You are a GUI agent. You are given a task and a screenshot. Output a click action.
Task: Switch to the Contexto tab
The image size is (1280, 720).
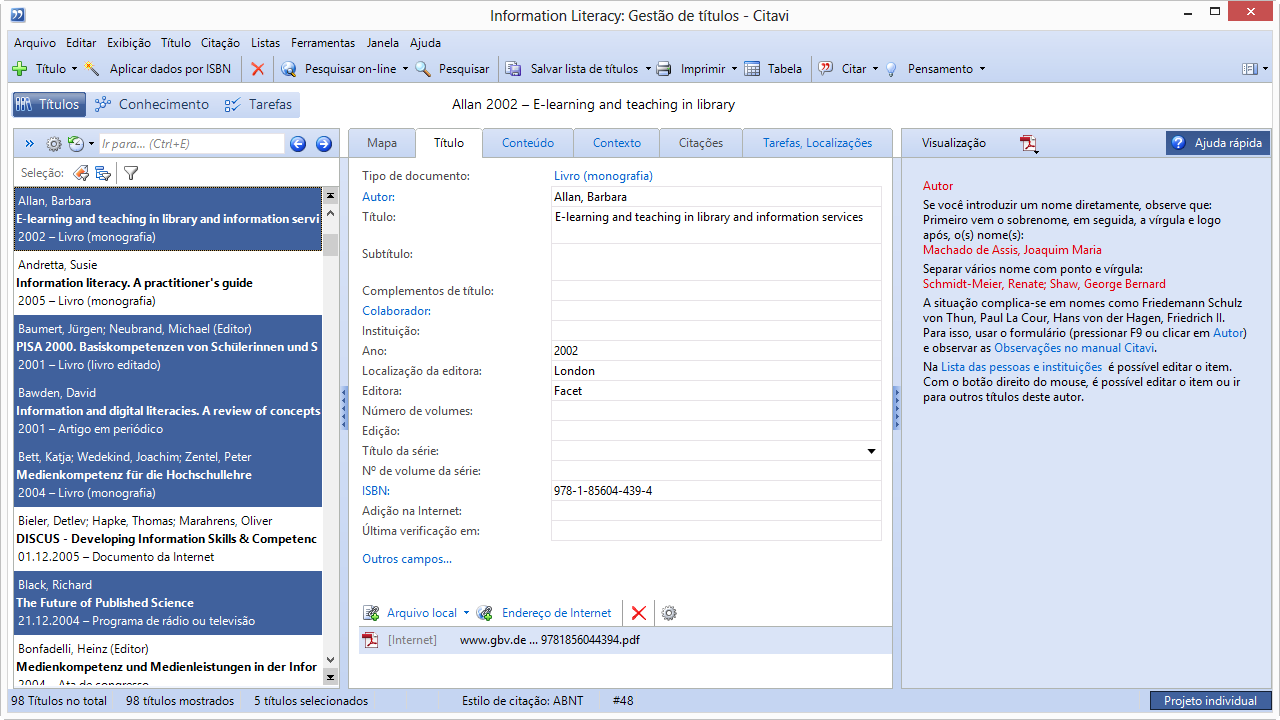pyautogui.click(x=617, y=143)
